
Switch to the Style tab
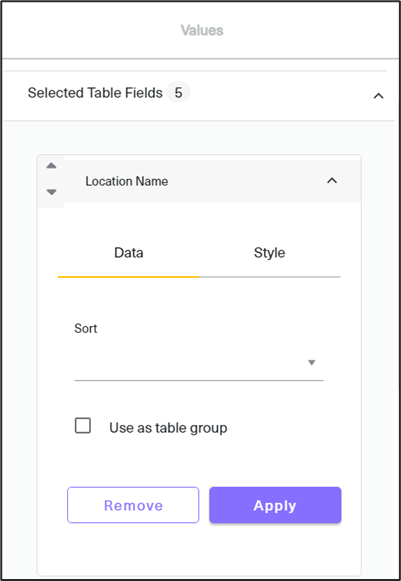(269, 253)
